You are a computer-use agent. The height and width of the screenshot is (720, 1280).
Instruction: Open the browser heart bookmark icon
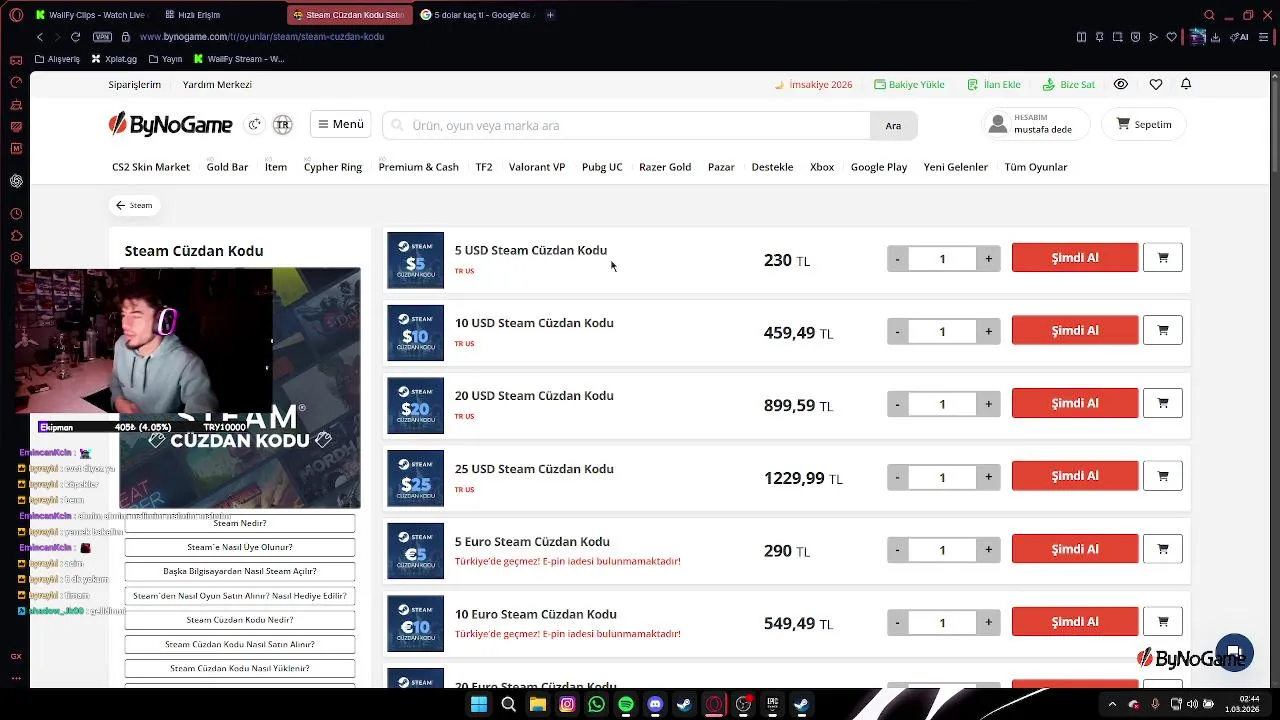tap(1170, 37)
